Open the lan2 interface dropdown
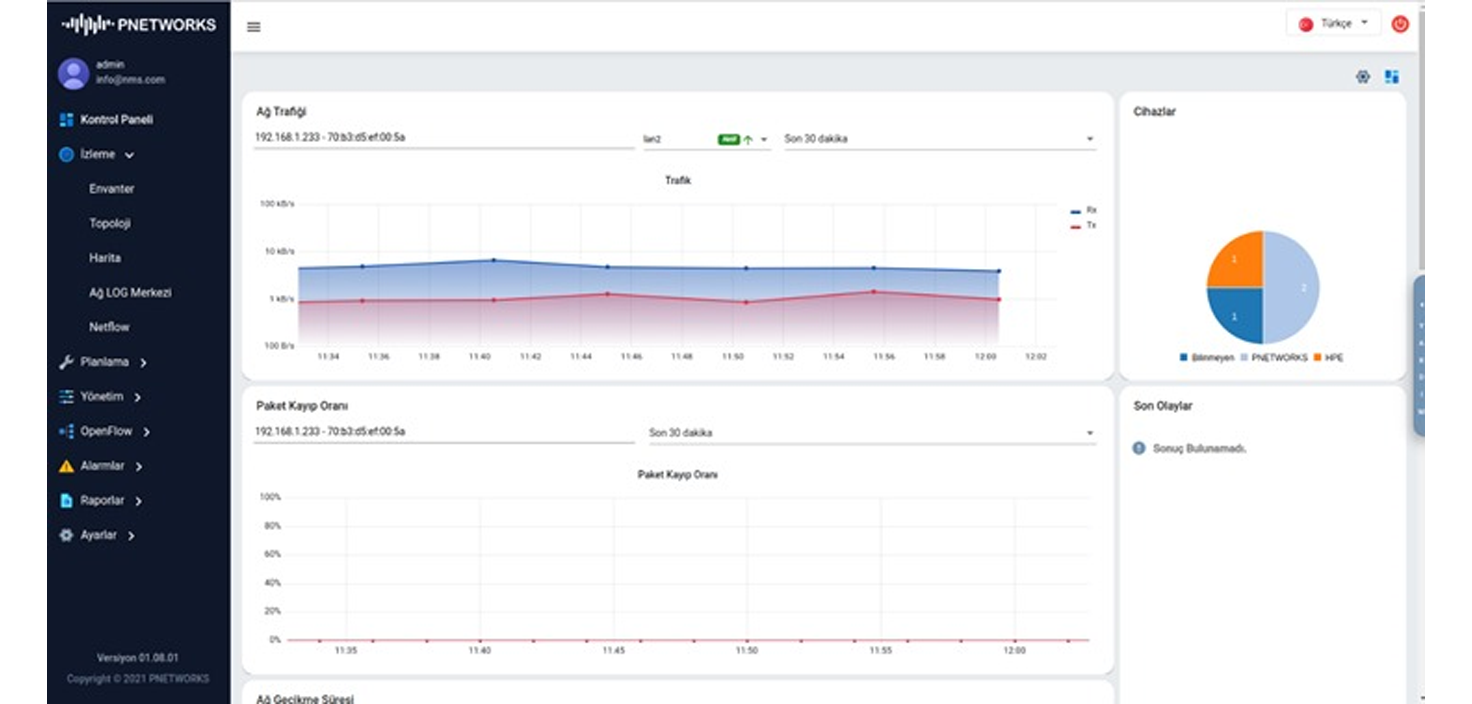 coord(706,139)
